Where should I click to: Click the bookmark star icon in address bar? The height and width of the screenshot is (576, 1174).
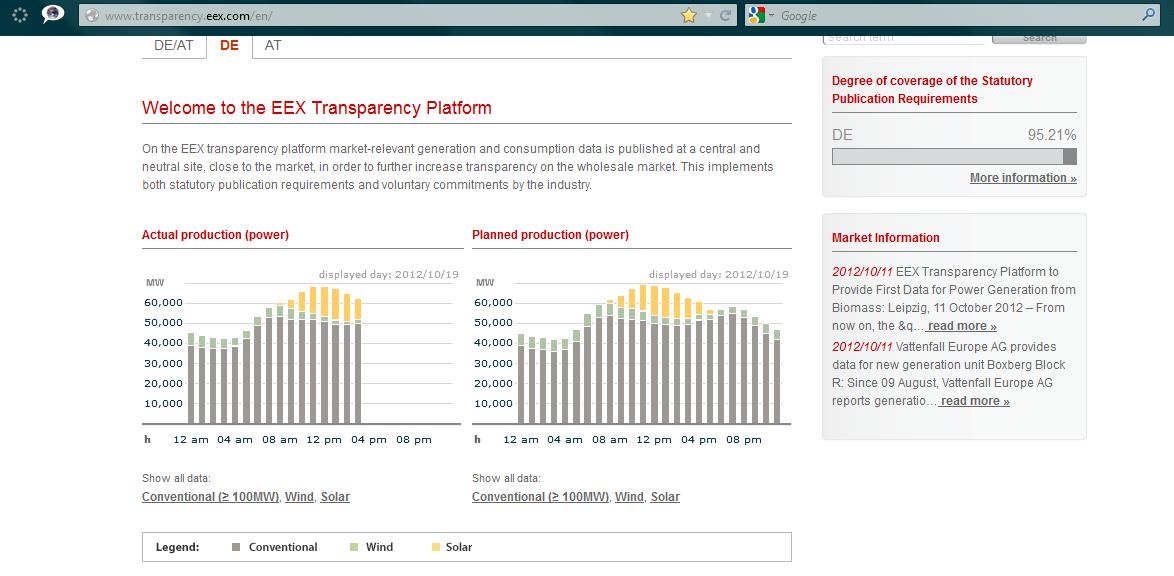click(x=689, y=15)
